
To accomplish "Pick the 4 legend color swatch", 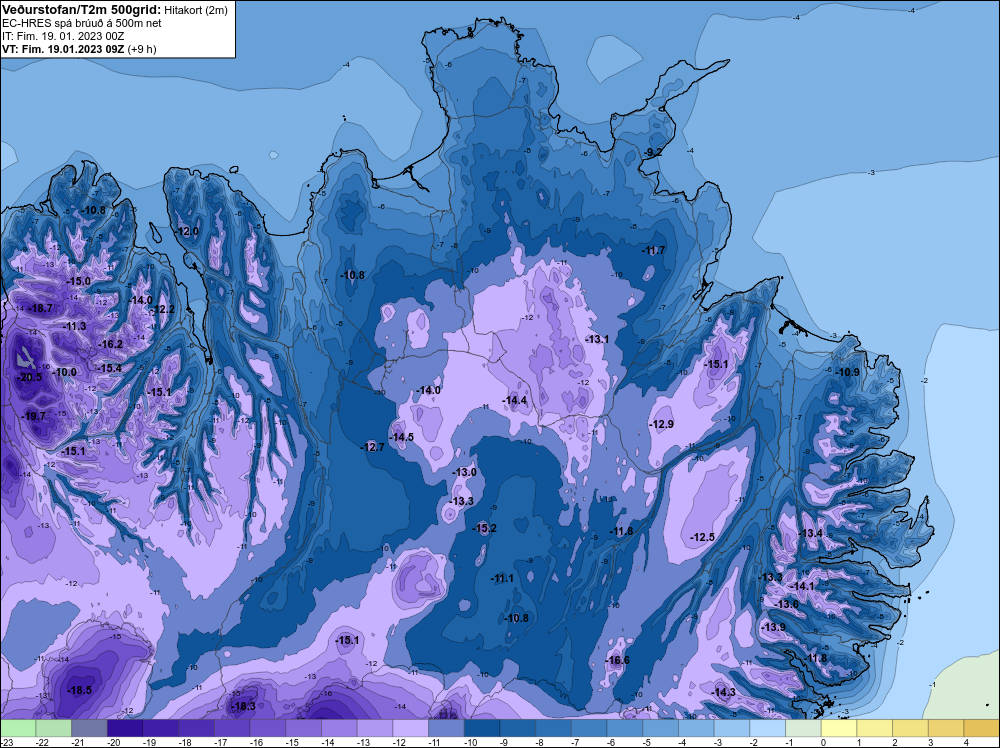I will point(982,728).
